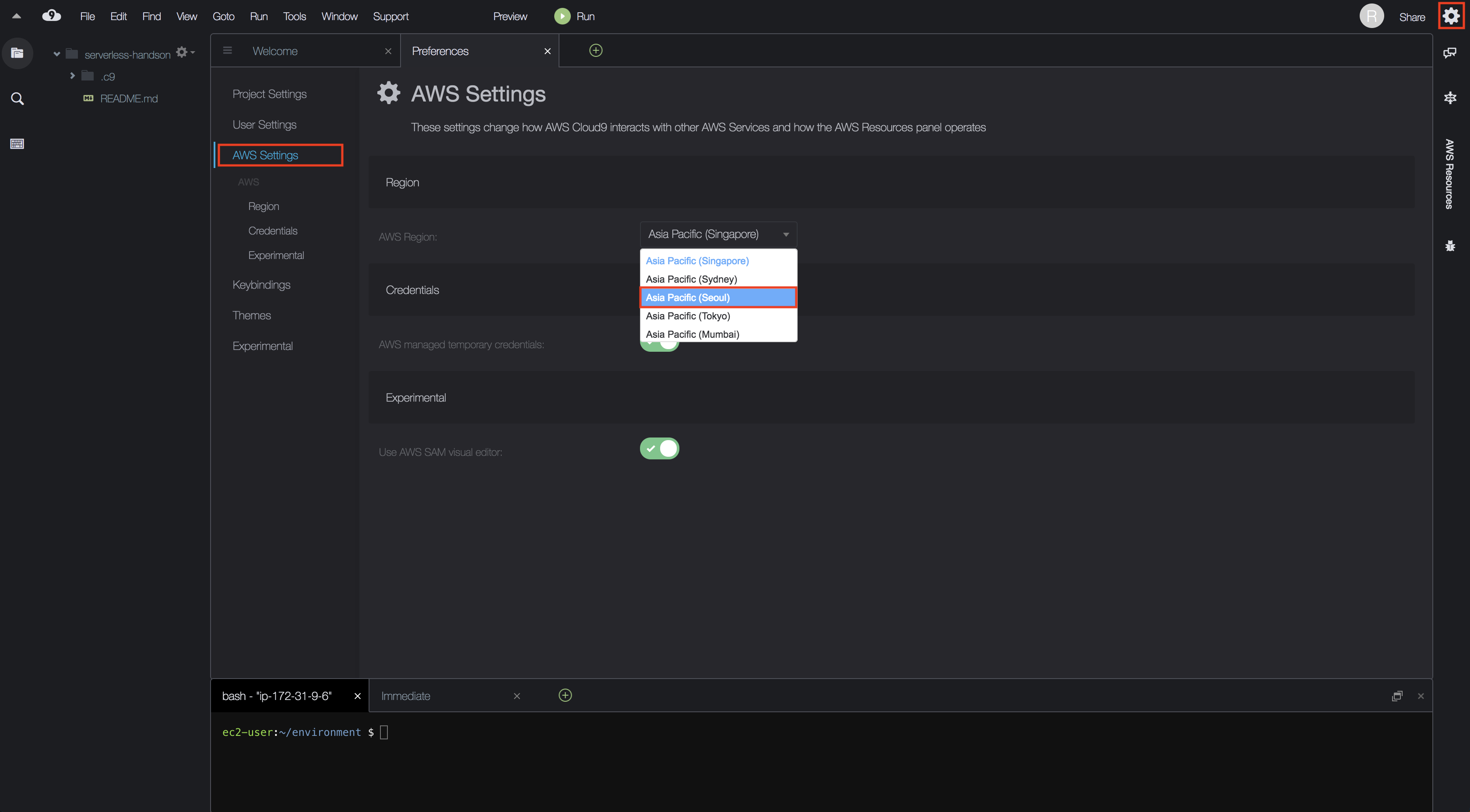The width and height of the screenshot is (1470, 812).
Task: Click the .c9 folder icon
Action: [x=87, y=76]
